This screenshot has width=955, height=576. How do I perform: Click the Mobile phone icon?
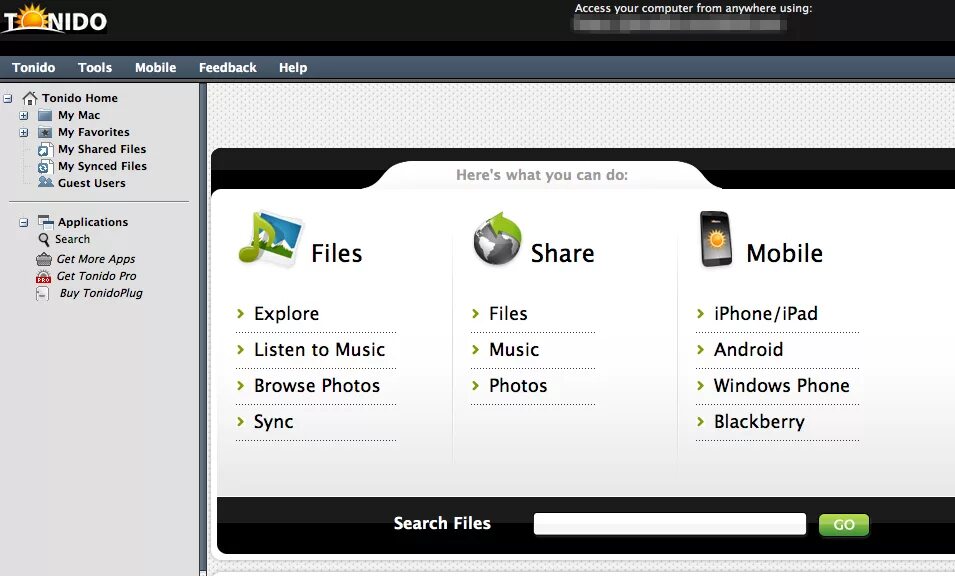tap(716, 239)
